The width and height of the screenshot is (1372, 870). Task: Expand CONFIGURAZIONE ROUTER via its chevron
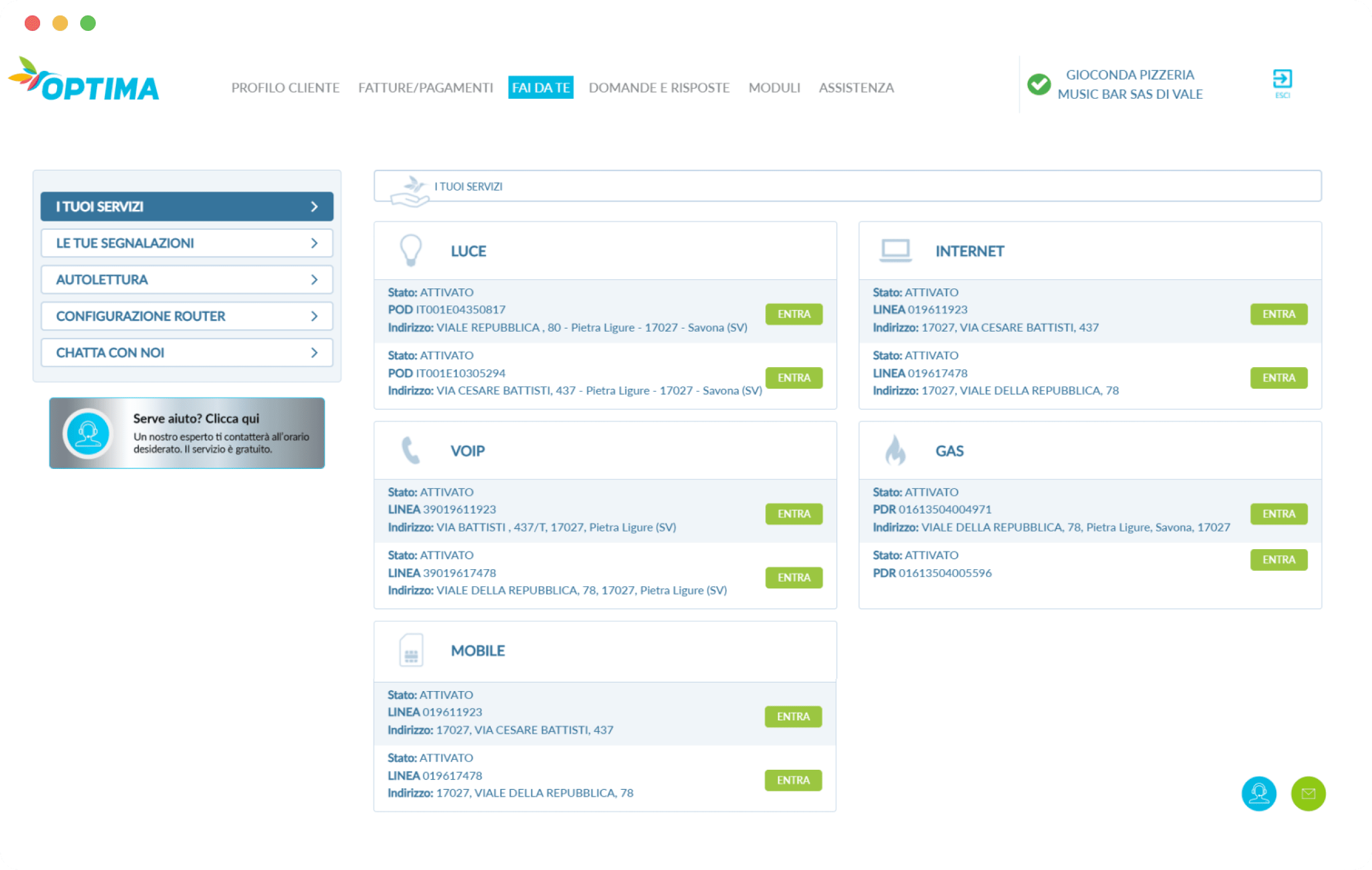click(314, 316)
